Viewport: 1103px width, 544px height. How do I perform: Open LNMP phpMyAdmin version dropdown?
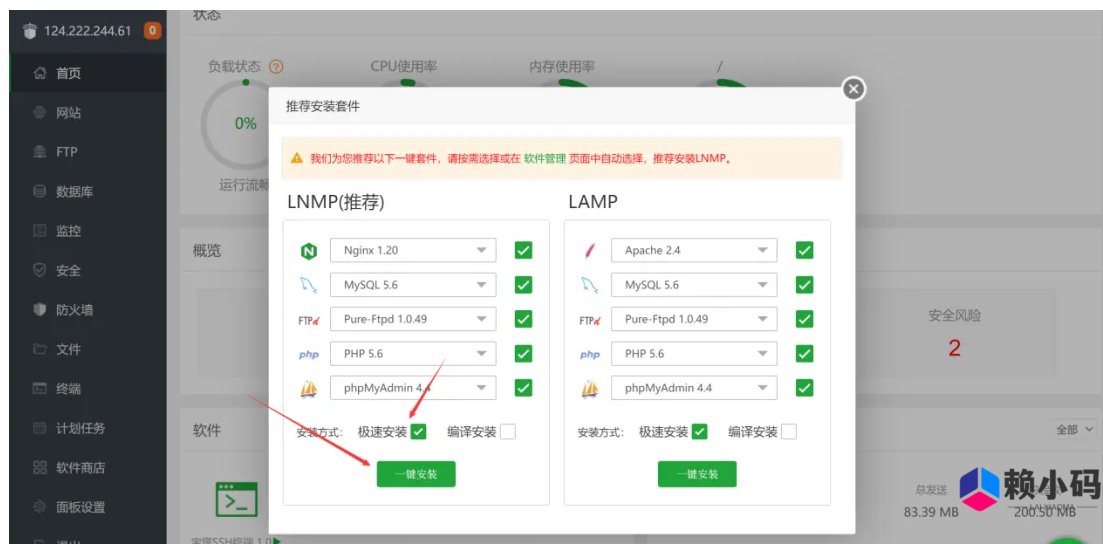[413, 388]
